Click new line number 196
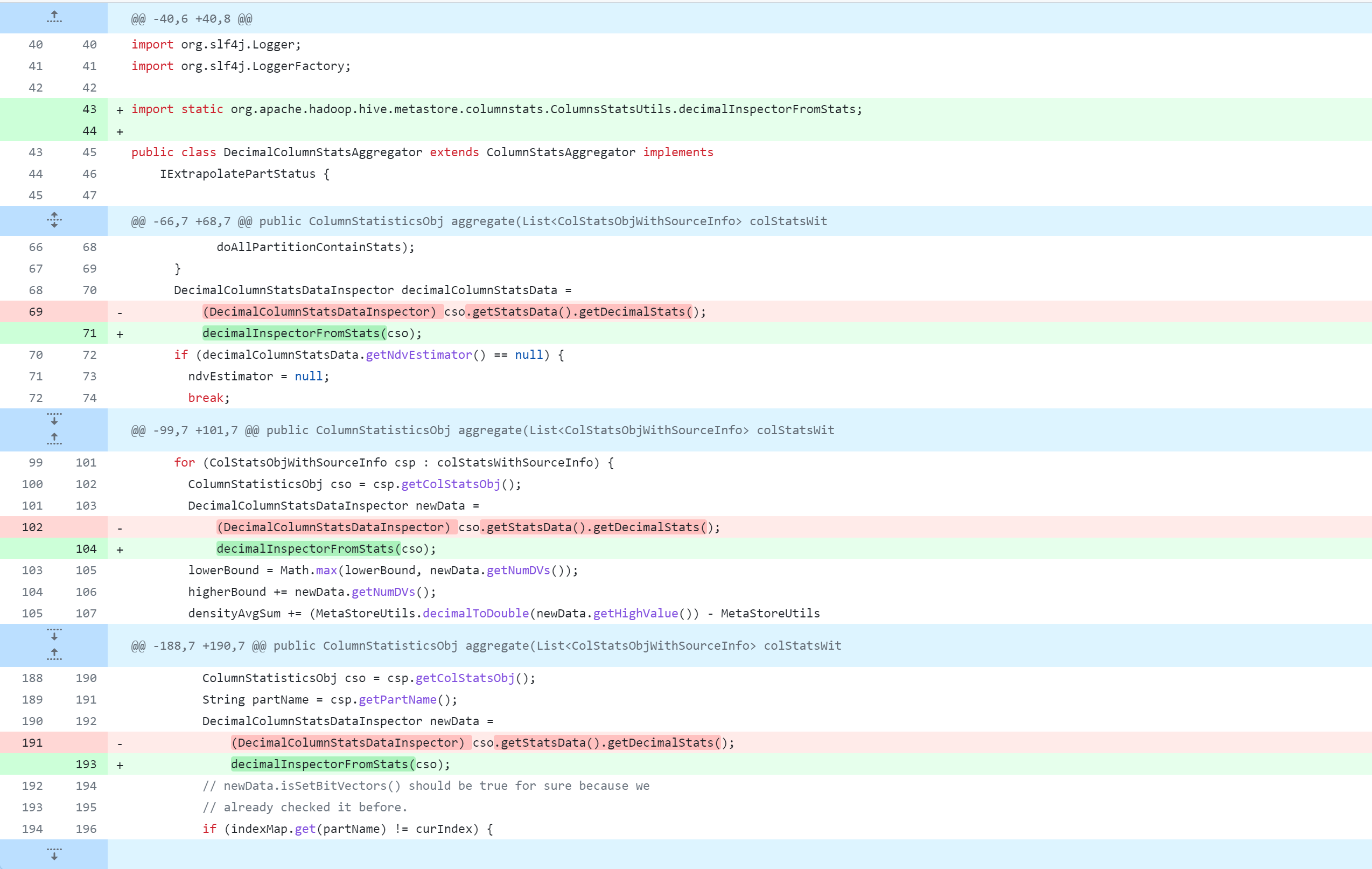Image resolution: width=1372 pixels, height=869 pixels. pos(86,829)
